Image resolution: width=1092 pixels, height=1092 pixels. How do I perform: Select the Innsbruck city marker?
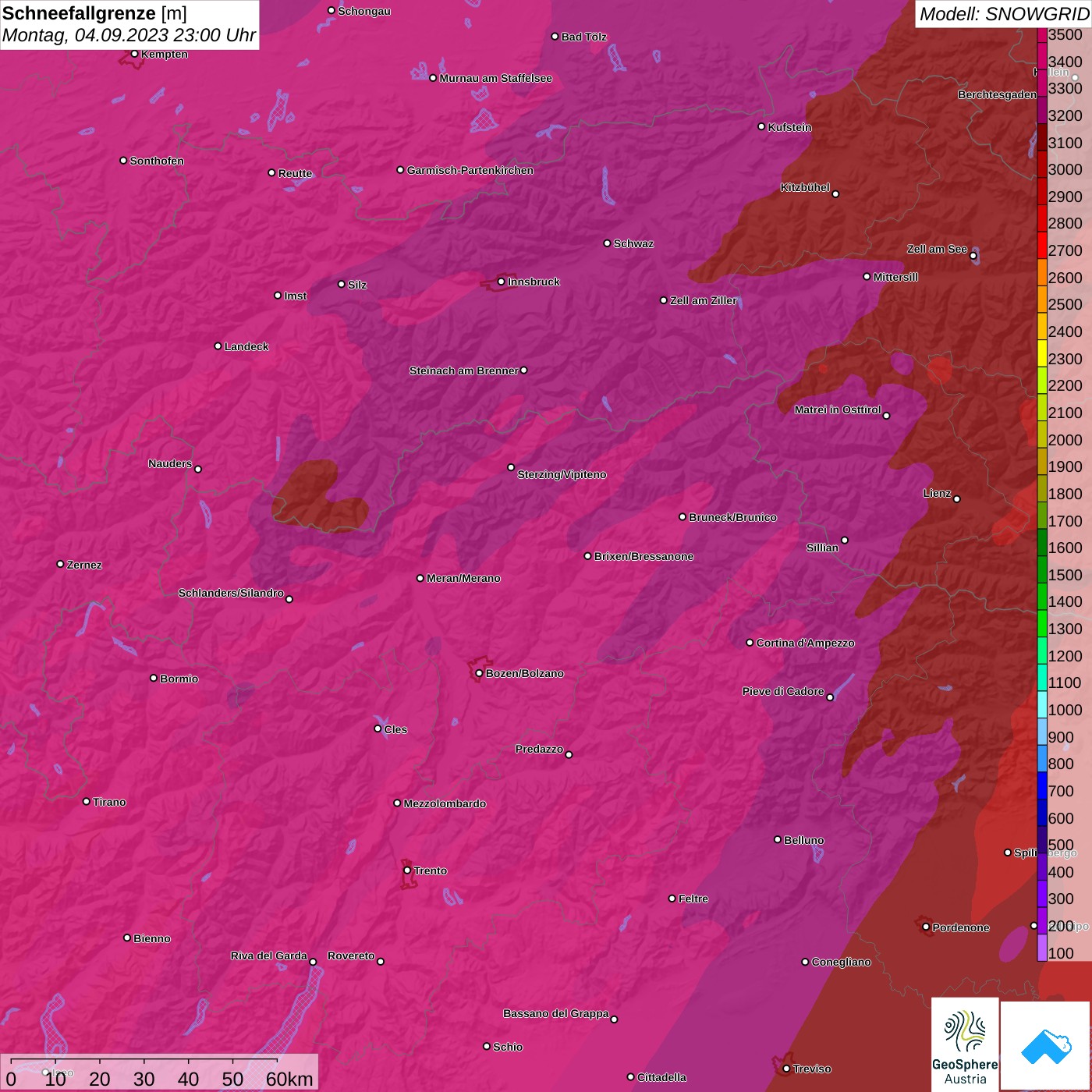pyautogui.click(x=501, y=282)
